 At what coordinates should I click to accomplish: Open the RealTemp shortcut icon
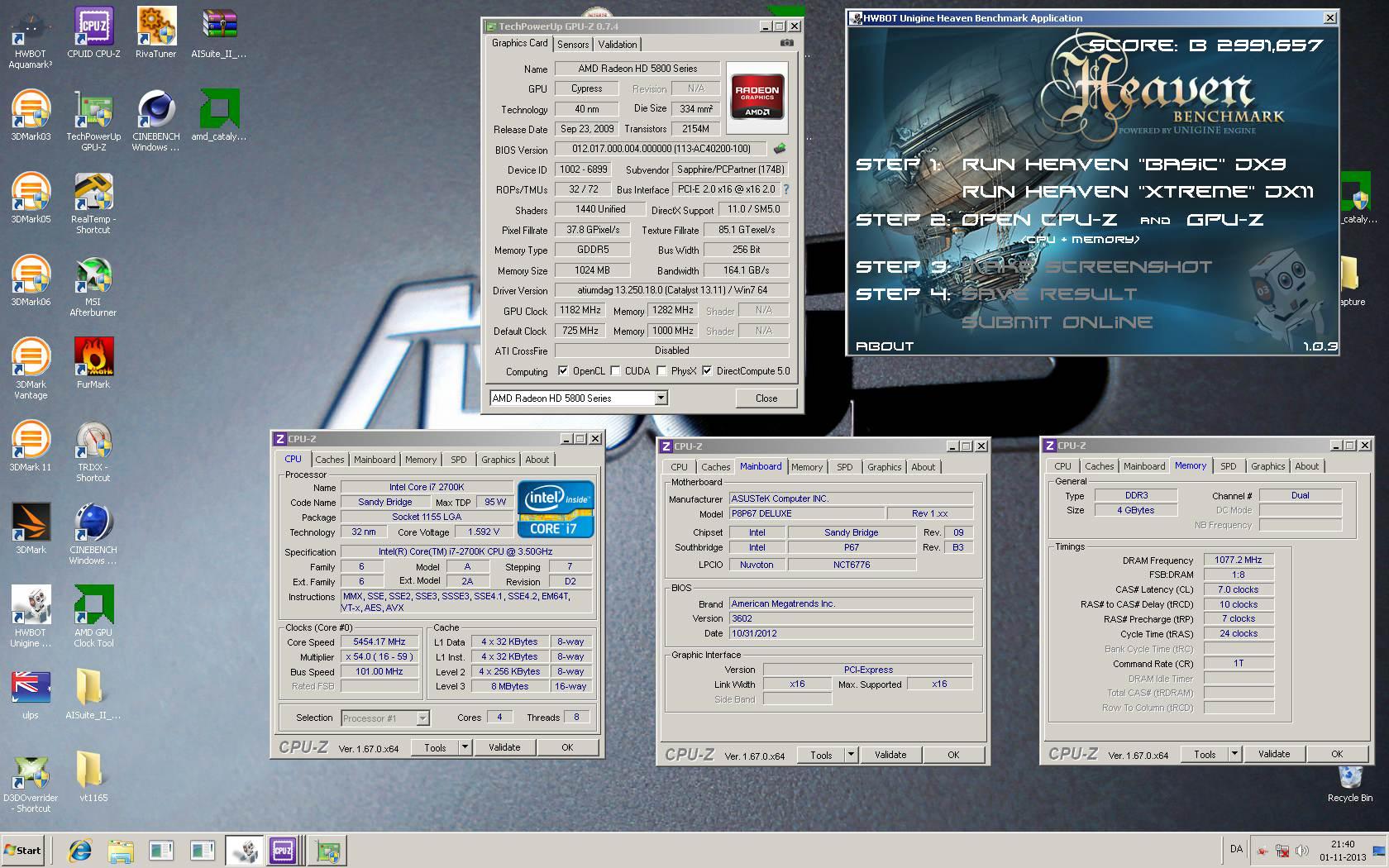[93, 203]
